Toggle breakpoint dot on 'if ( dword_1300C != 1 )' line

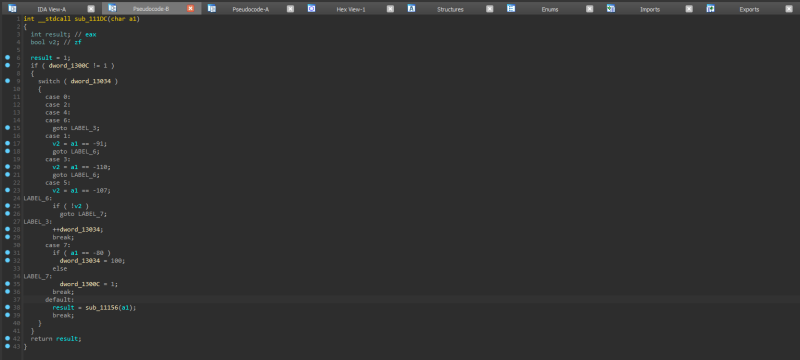[x=7, y=65]
